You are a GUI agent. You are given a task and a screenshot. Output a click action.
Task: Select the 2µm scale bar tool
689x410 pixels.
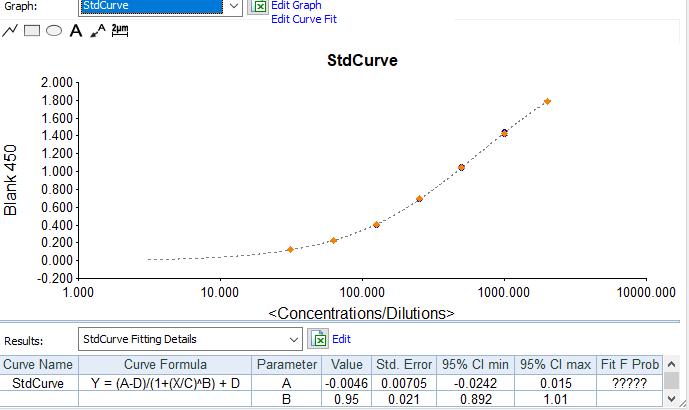120,30
